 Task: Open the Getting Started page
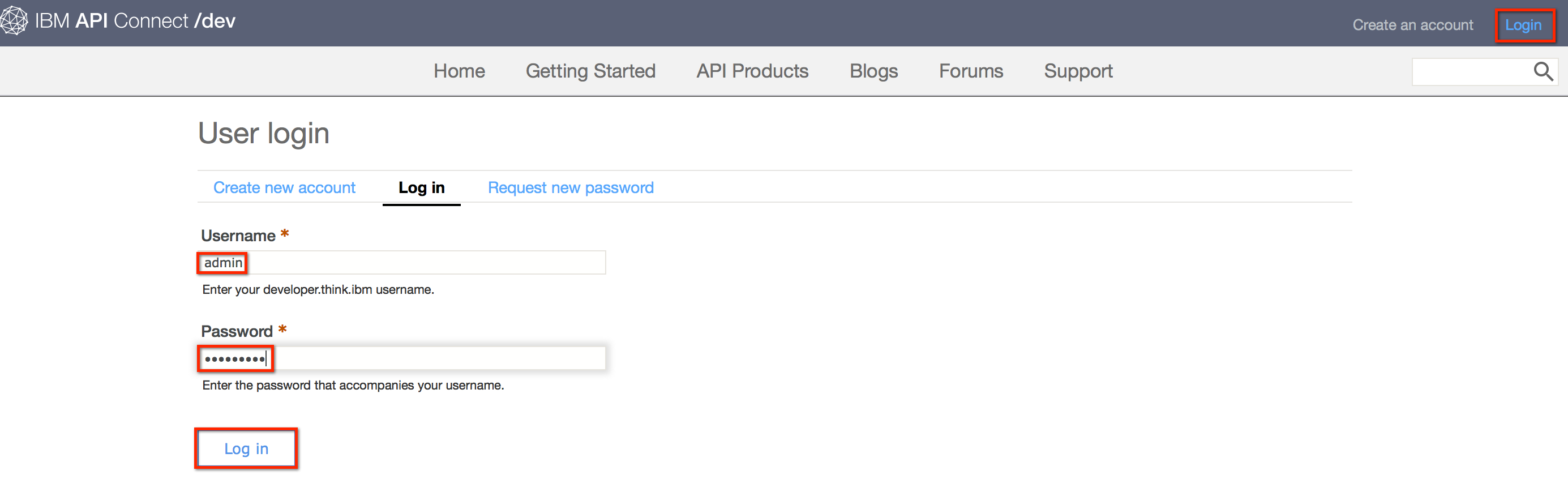pos(590,71)
